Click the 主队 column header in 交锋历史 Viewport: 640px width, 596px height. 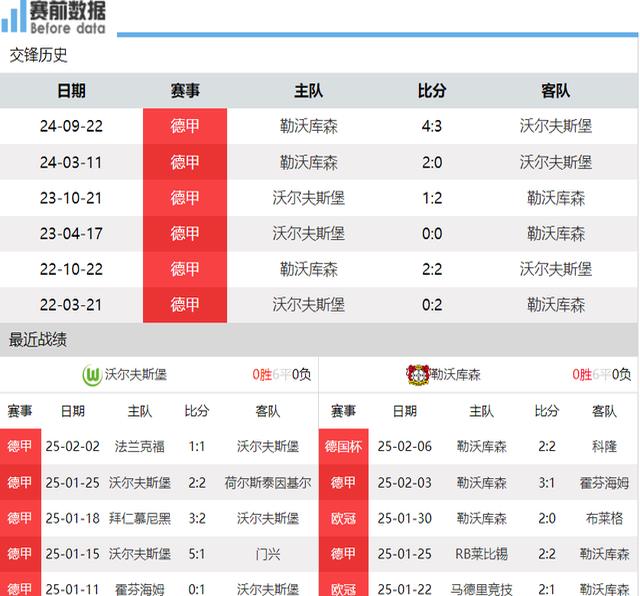pyautogui.click(x=309, y=90)
